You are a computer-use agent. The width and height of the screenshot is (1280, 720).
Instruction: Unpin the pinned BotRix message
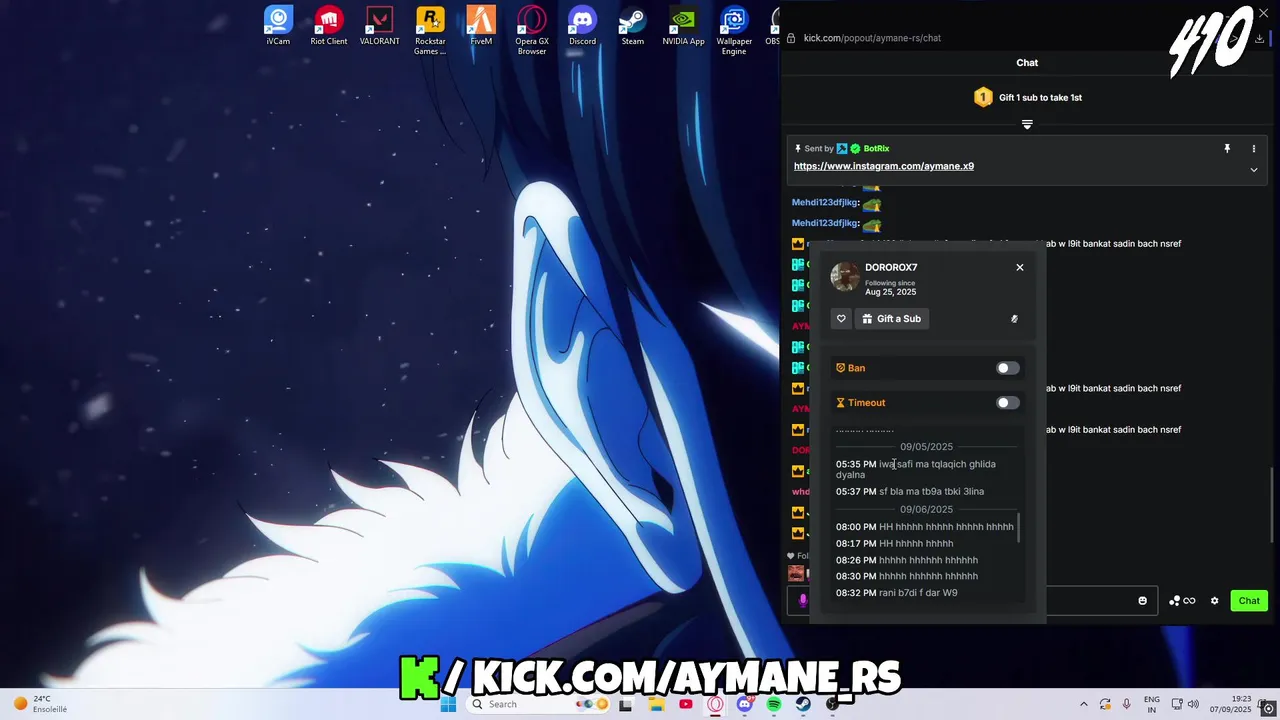1227,148
